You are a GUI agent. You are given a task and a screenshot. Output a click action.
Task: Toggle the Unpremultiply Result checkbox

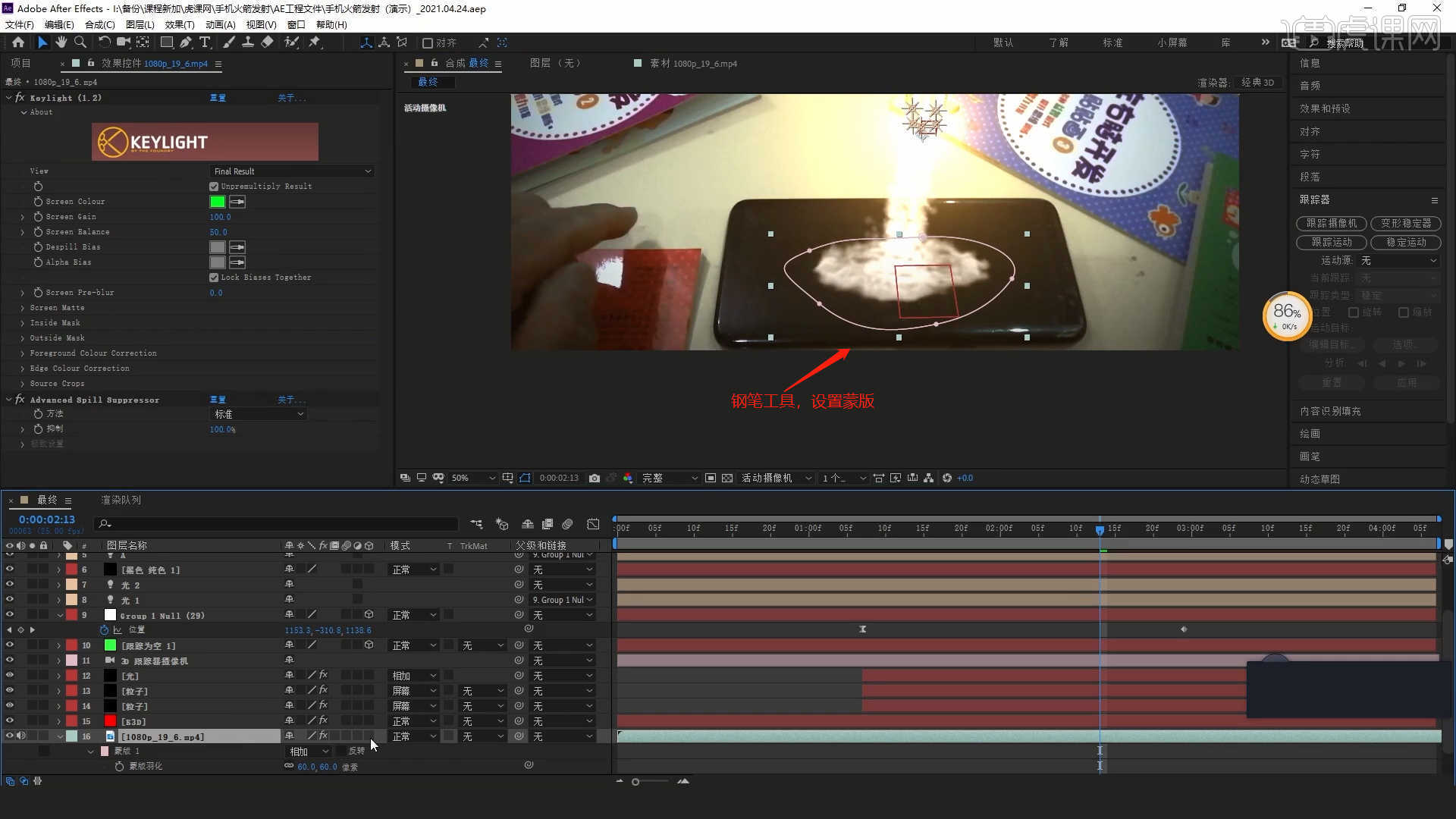coord(214,187)
